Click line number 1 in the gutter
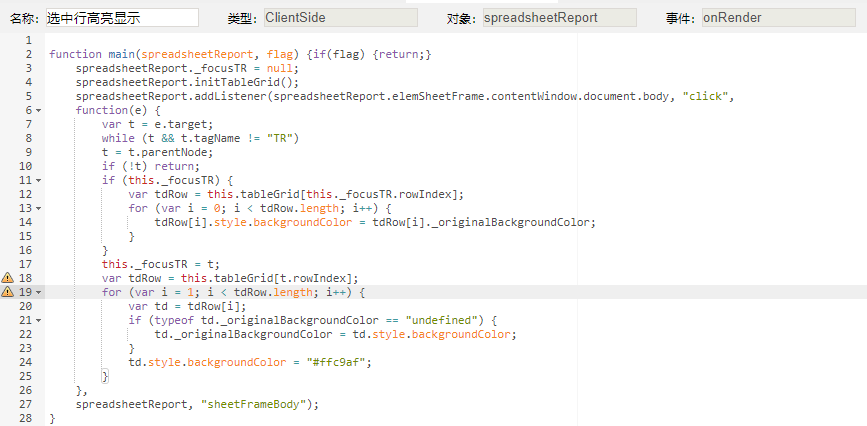 coord(29,40)
